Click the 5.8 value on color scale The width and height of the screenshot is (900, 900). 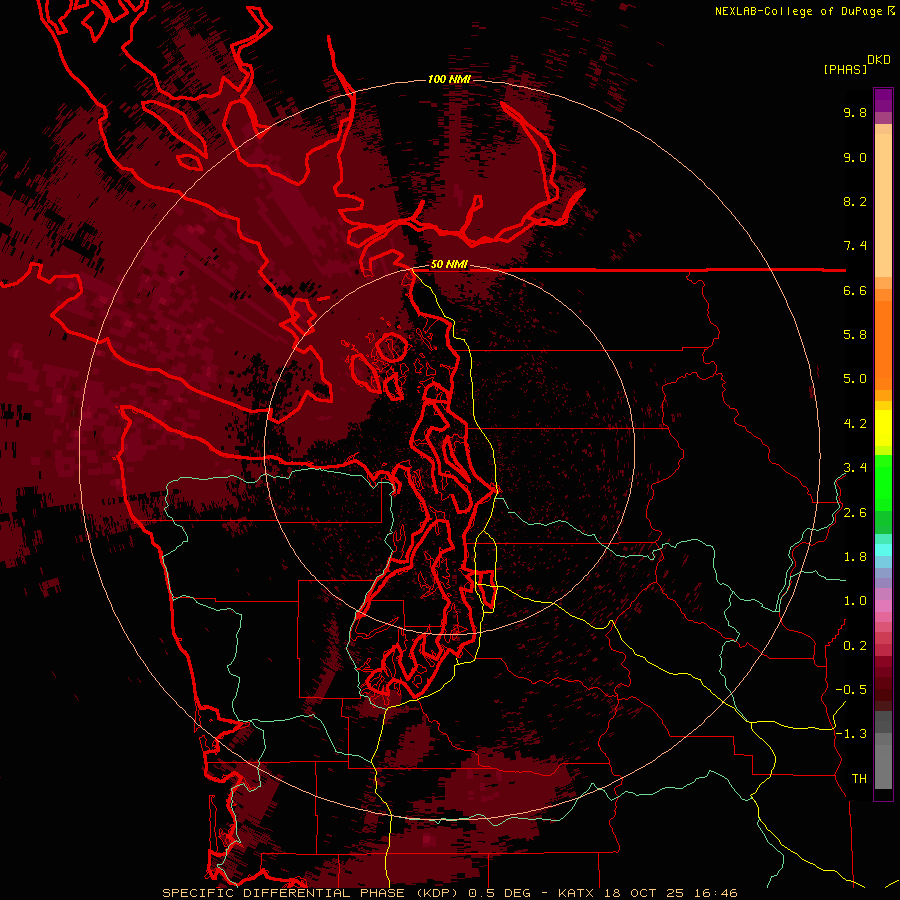tap(855, 335)
